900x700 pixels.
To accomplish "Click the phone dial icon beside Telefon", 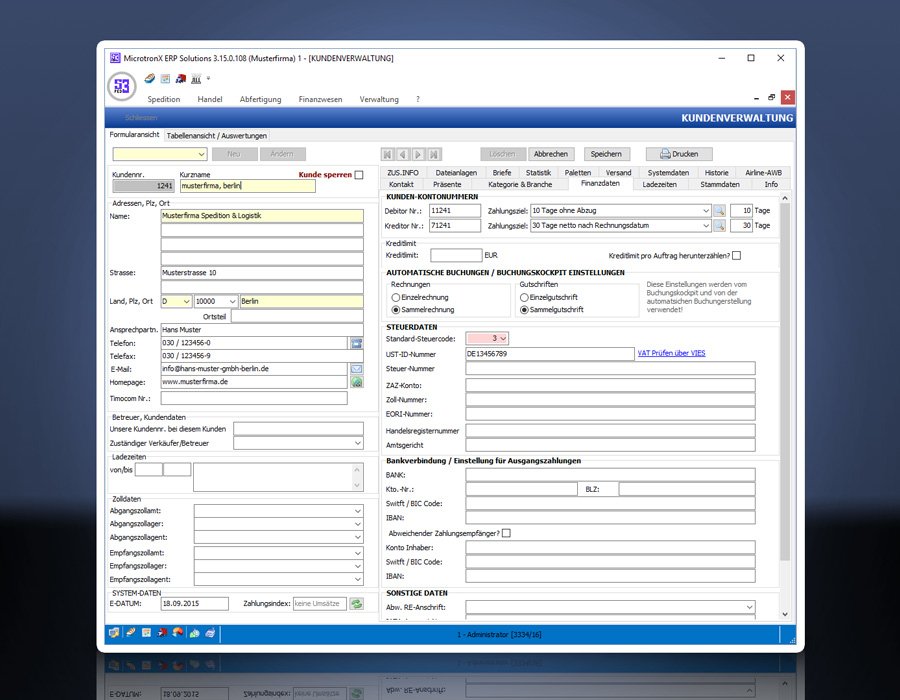I will click(356, 343).
